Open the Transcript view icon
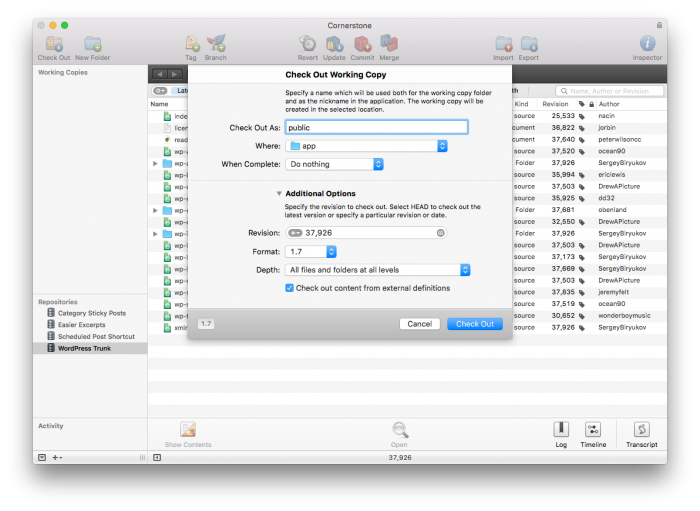700x511 pixels. coord(642,429)
